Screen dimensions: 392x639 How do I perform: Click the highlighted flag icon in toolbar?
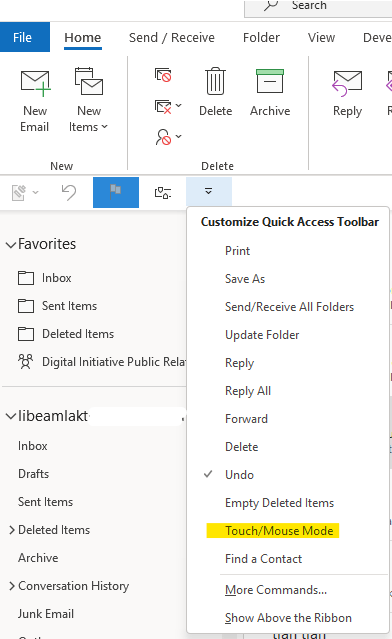coord(116,192)
